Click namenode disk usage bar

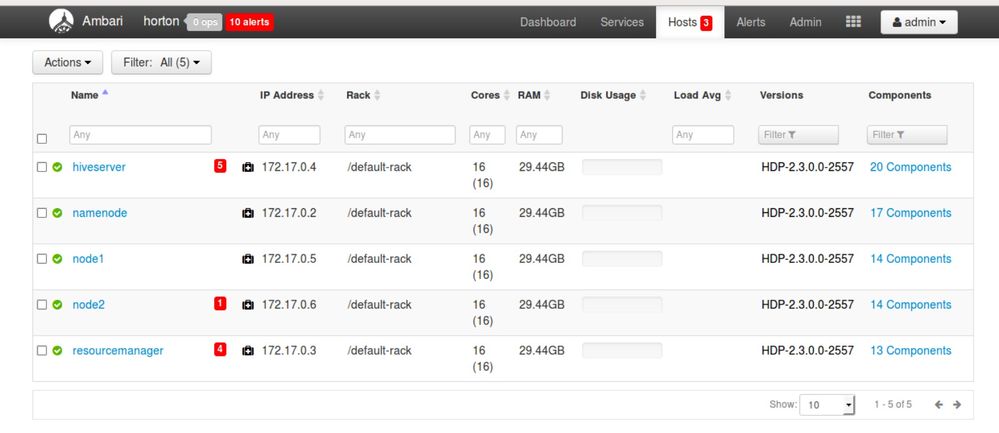click(x=622, y=213)
